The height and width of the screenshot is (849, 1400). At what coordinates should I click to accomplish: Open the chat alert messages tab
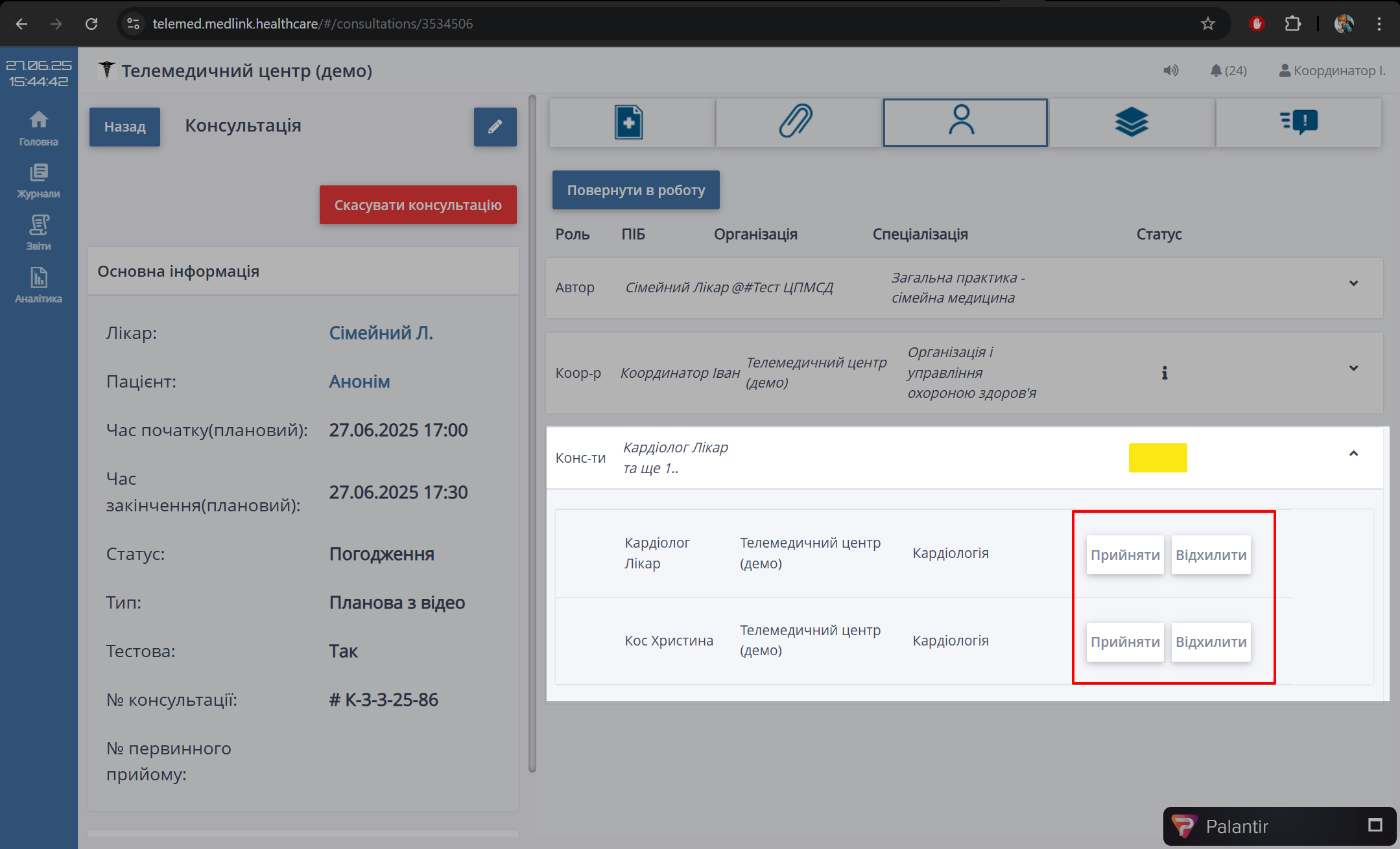(x=1298, y=122)
